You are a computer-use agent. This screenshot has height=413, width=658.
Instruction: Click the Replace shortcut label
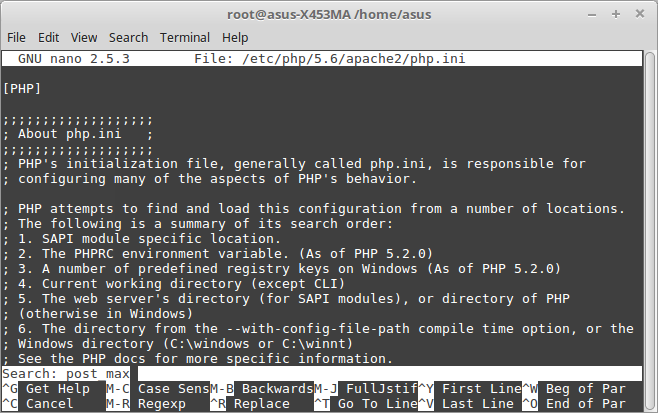tap(261, 403)
